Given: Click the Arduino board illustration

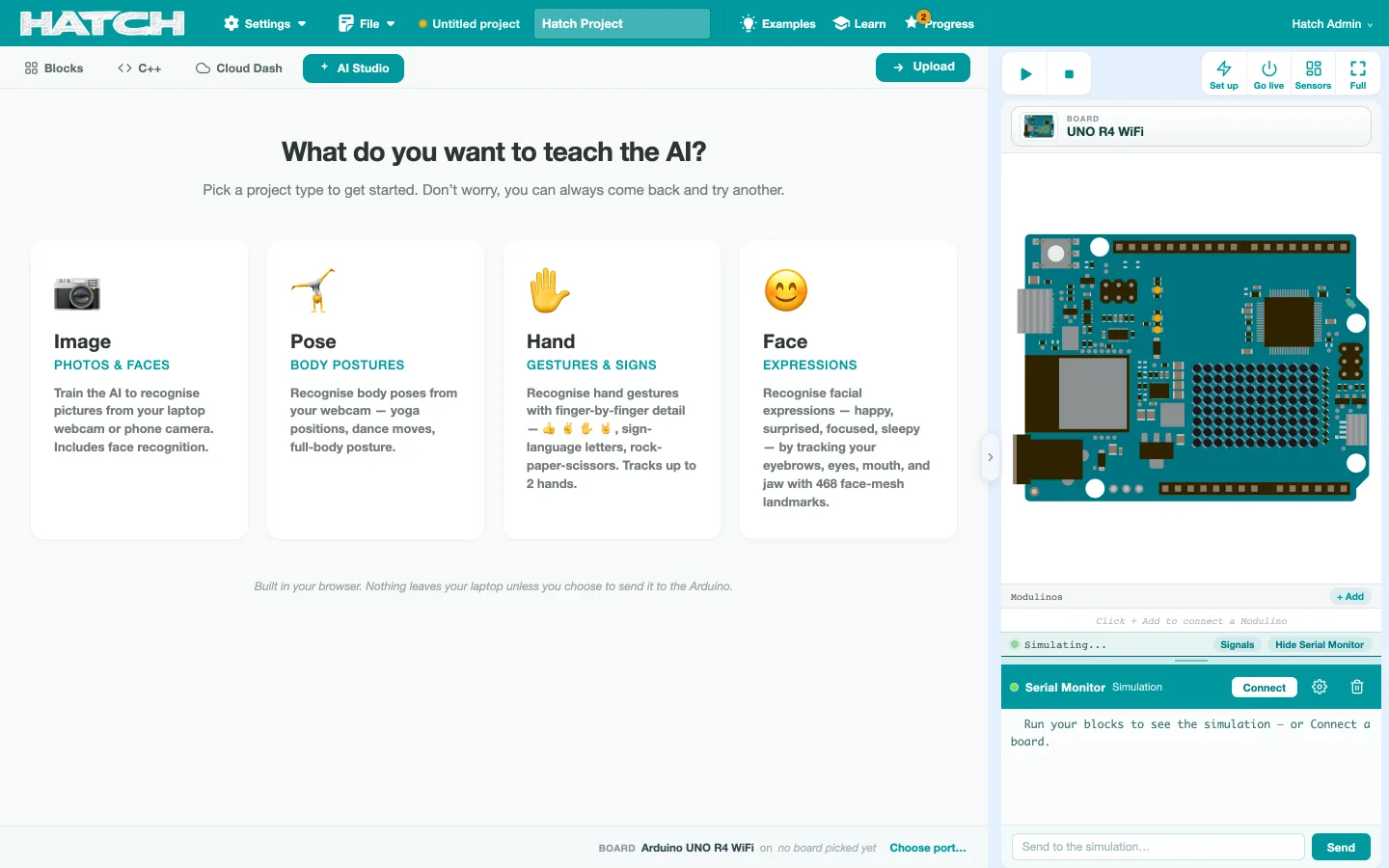Looking at the screenshot, I should tap(1191, 367).
